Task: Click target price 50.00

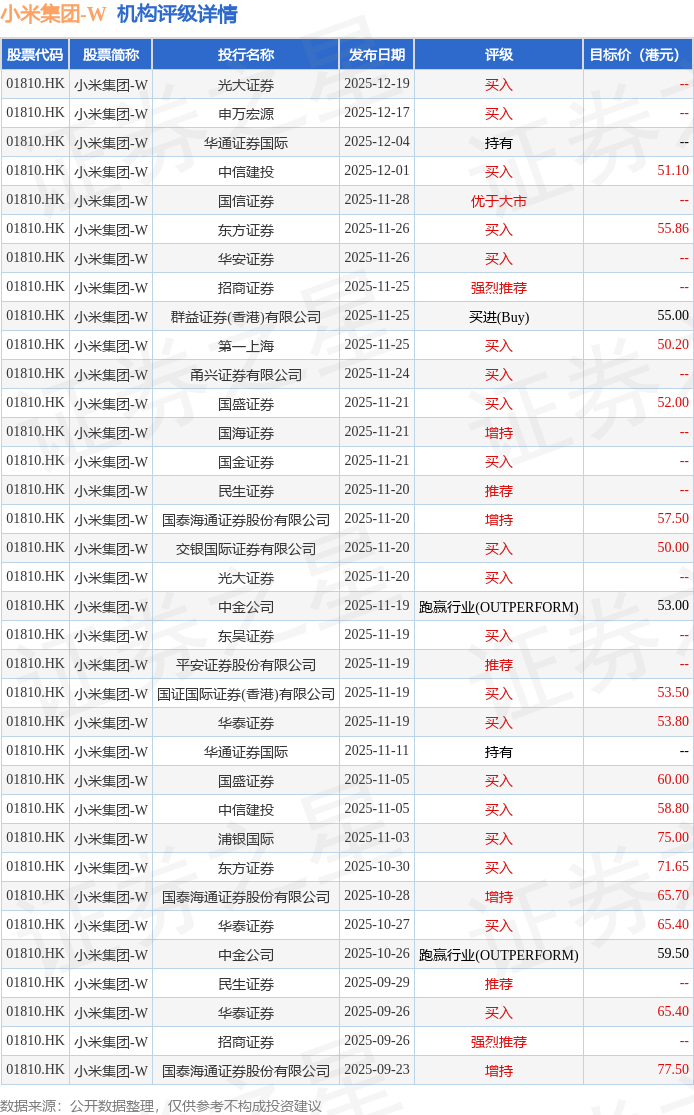Action: tap(673, 548)
